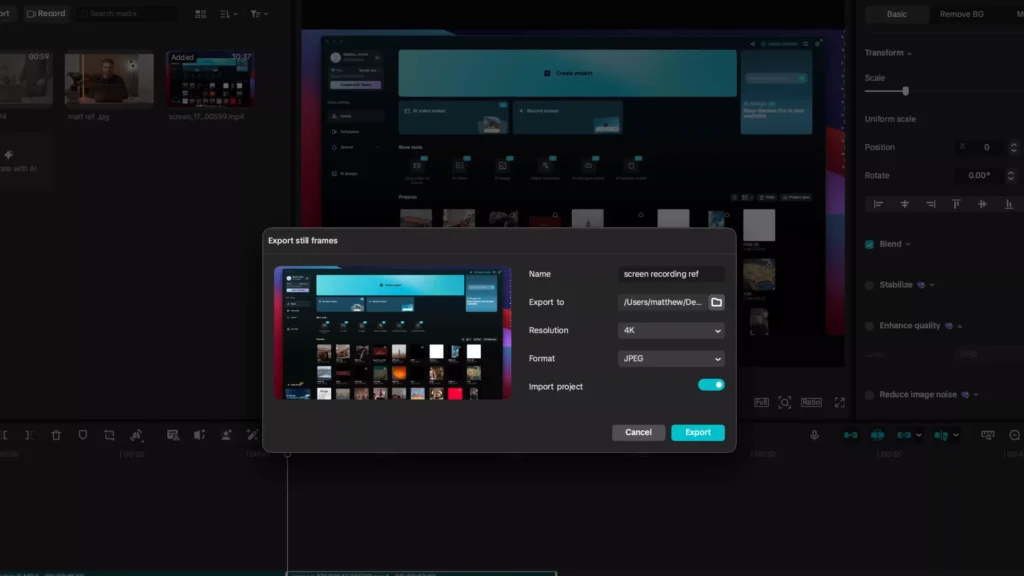Image resolution: width=1024 pixels, height=576 pixels.
Task: Expand the Blend section chevron
Action: pyautogui.click(x=907, y=244)
